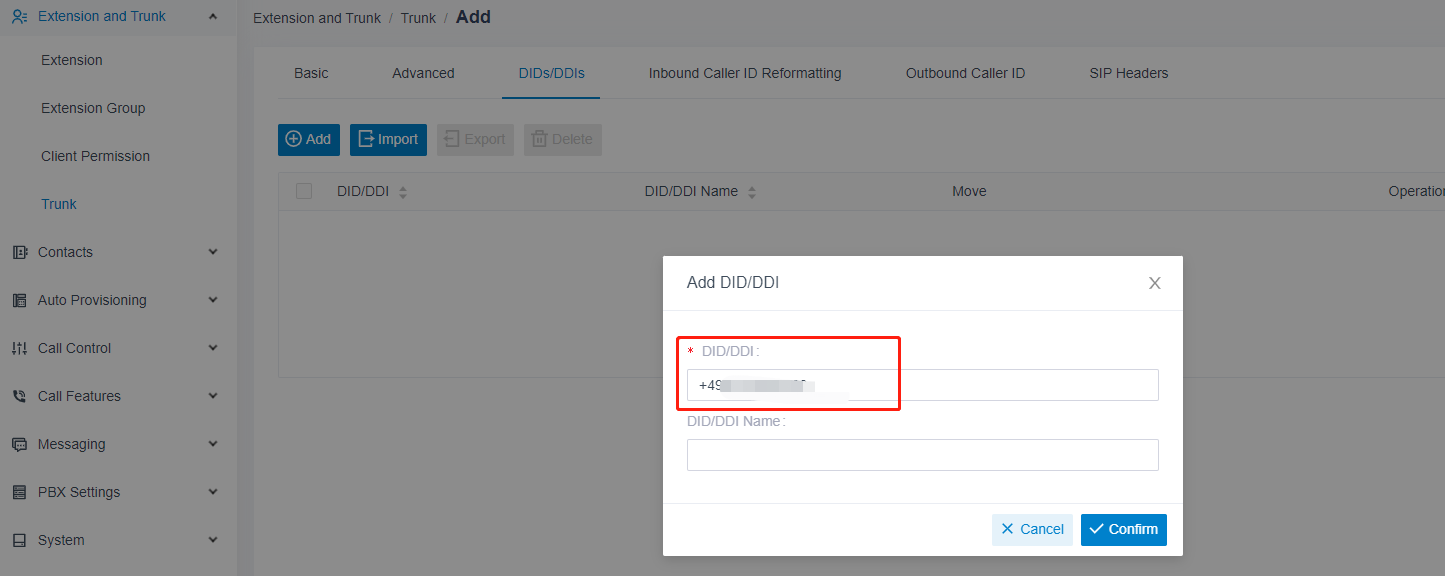Open Extension Group in the sidebar
Image resolution: width=1445 pixels, height=576 pixels.
pos(93,108)
